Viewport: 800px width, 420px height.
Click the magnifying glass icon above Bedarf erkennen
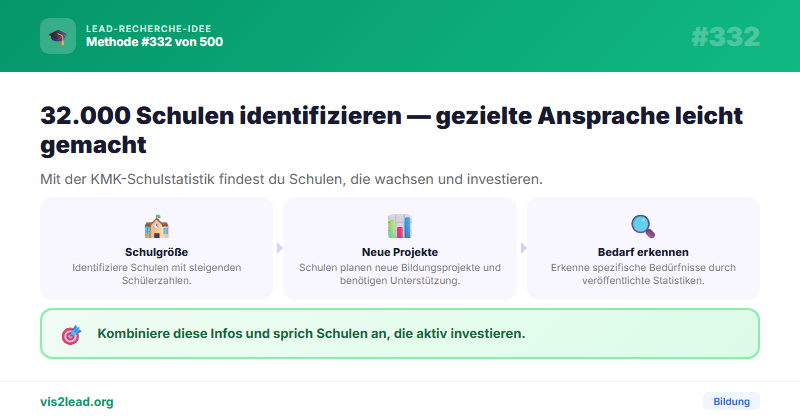point(643,227)
